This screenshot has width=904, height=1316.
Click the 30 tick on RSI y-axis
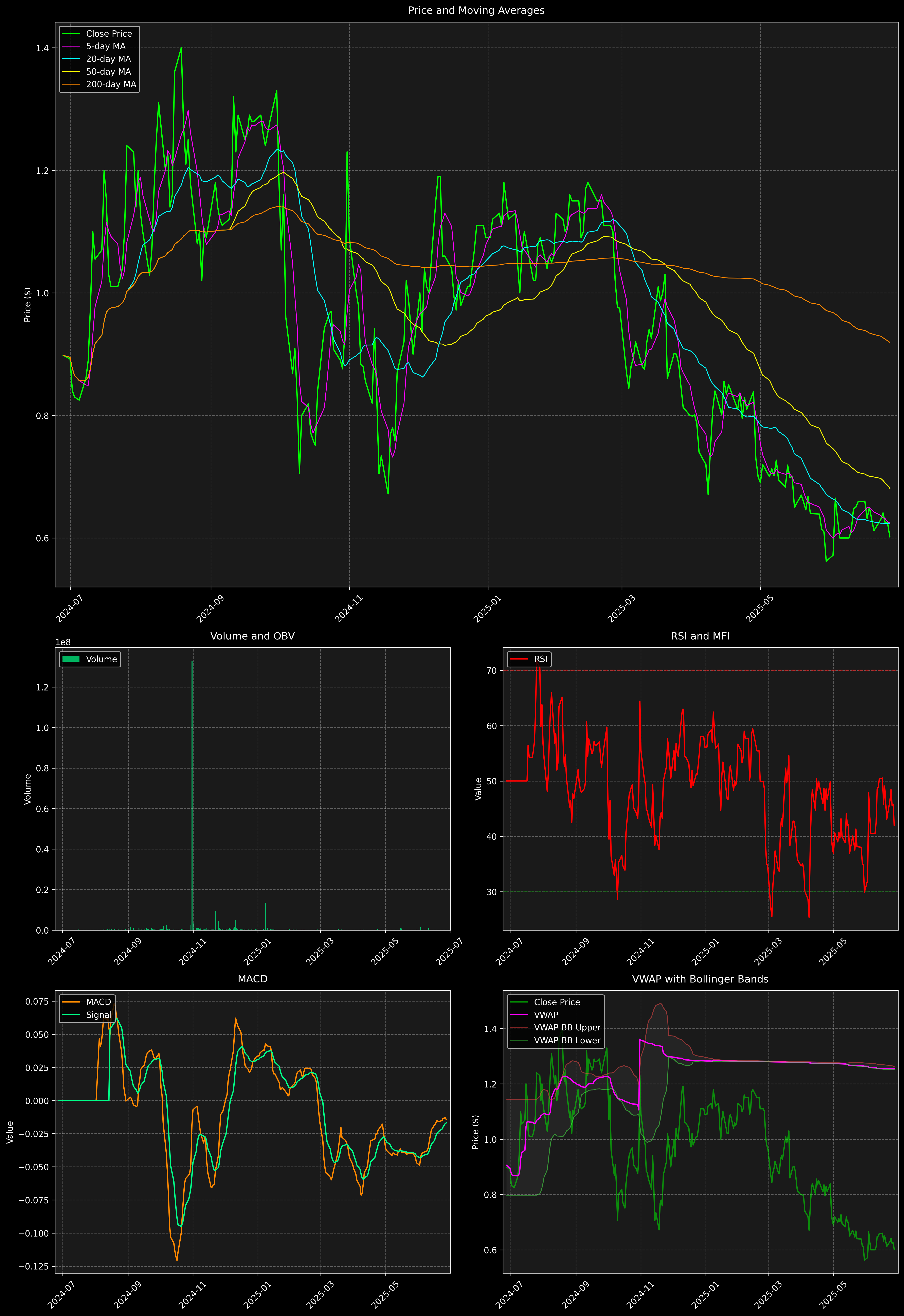(492, 892)
